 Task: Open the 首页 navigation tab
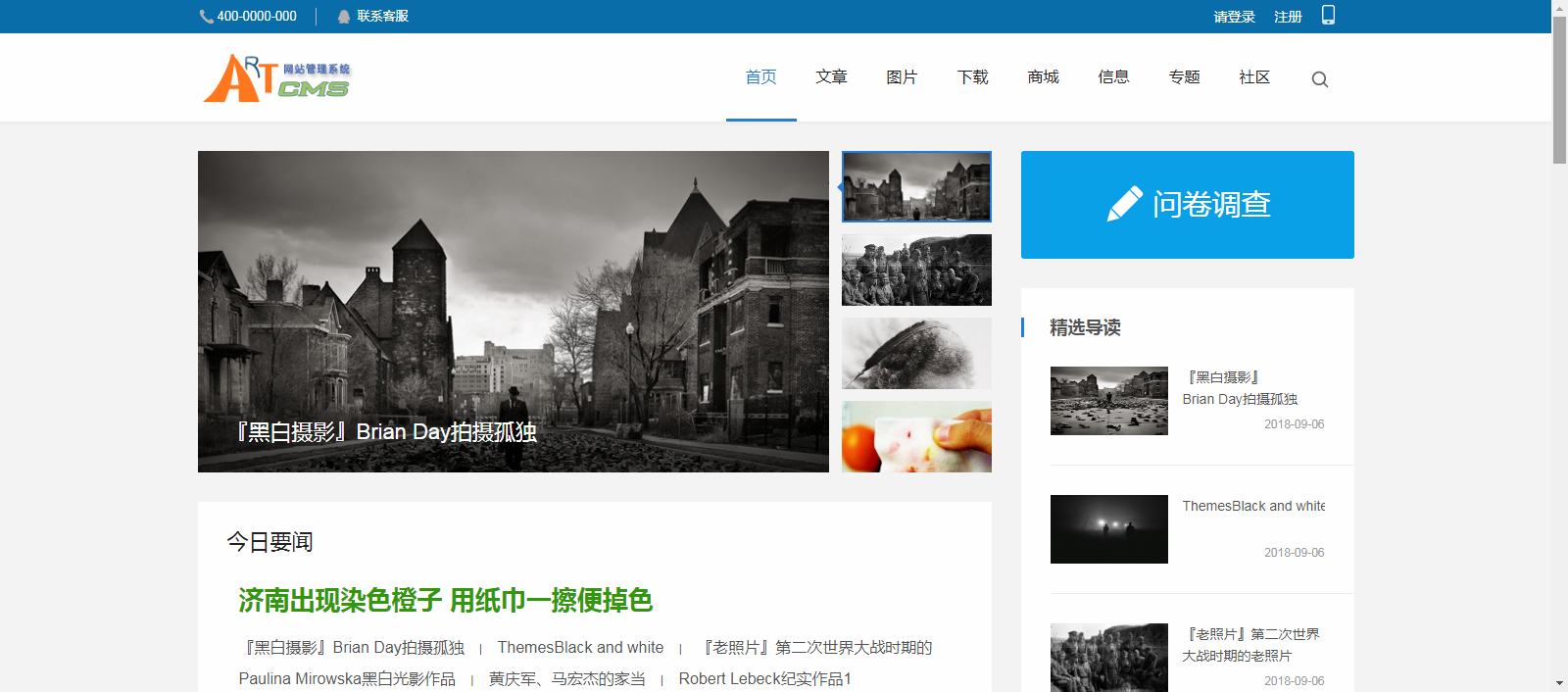tap(761, 76)
